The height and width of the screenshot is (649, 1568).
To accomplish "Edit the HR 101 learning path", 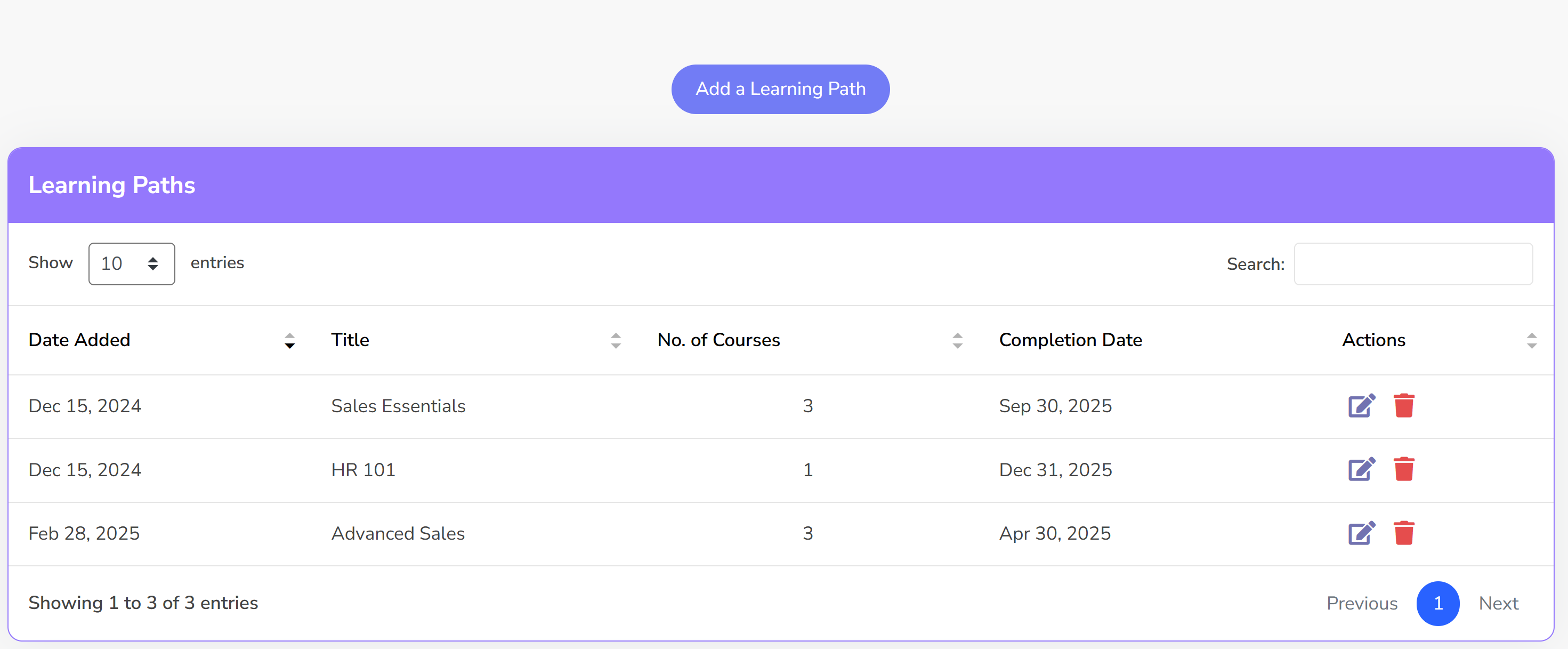I will click(x=1361, y=469).
